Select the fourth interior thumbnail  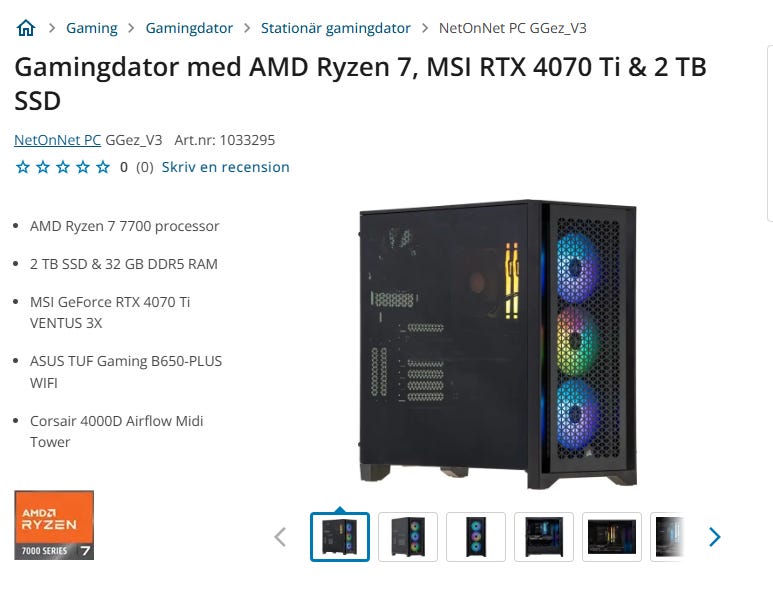point(544,537)
